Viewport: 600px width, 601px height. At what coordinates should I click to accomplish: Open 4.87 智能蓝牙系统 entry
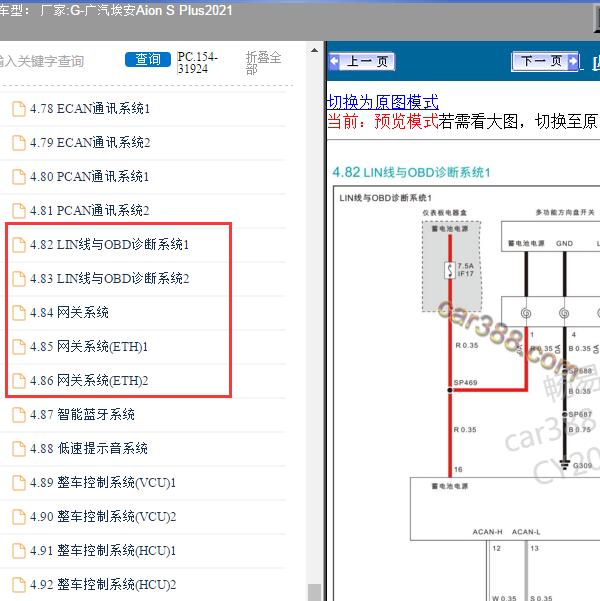point(82,414)
